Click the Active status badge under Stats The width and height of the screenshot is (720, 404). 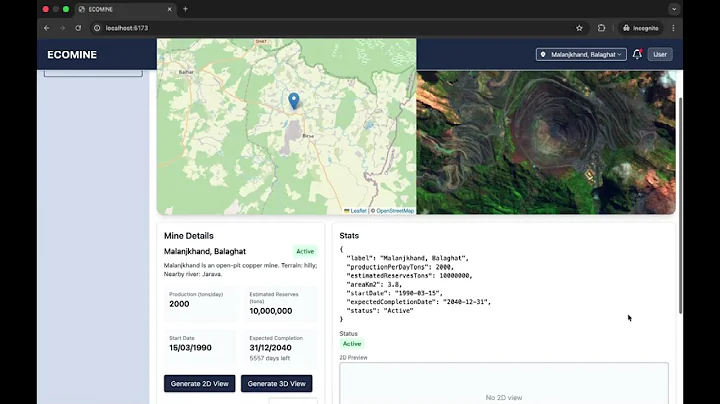(x=352, y=344)
